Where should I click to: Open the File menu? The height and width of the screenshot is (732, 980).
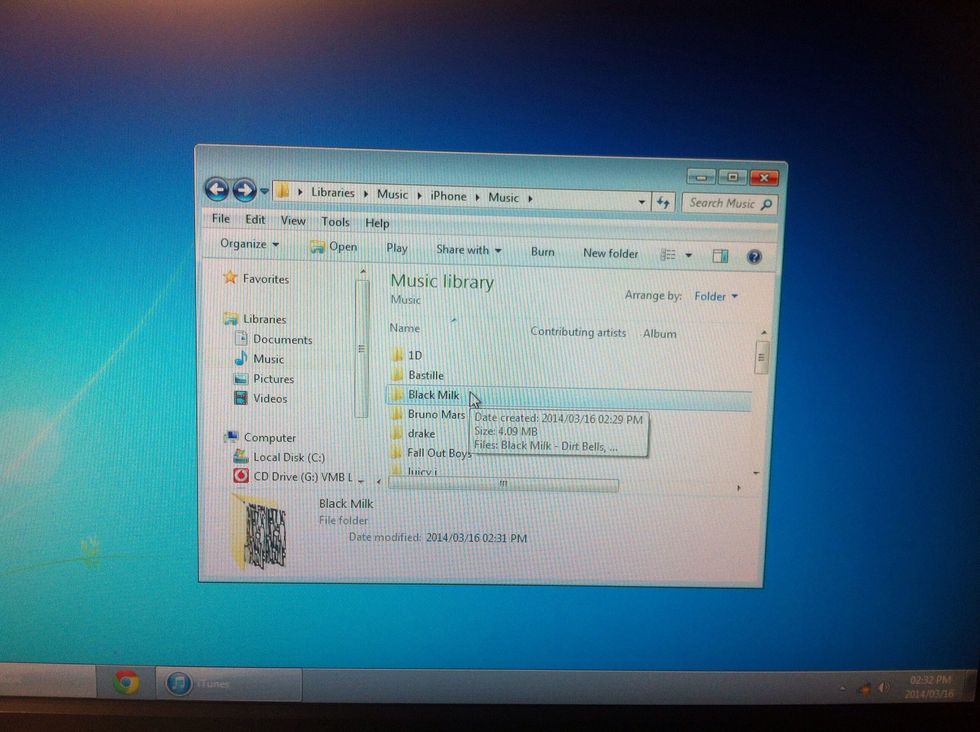tap(221, 218)
